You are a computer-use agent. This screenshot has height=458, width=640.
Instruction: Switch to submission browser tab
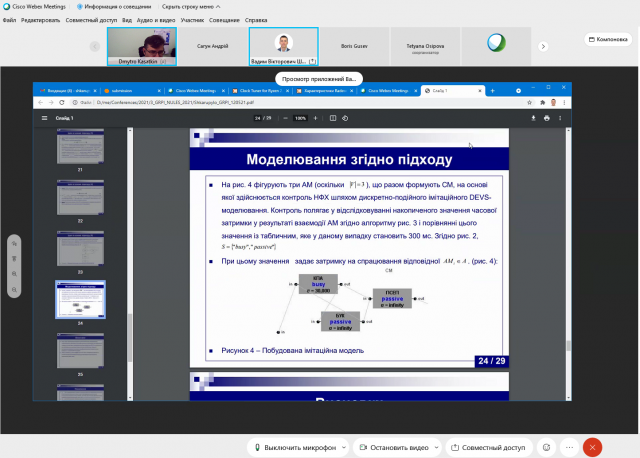click(131, 91)
